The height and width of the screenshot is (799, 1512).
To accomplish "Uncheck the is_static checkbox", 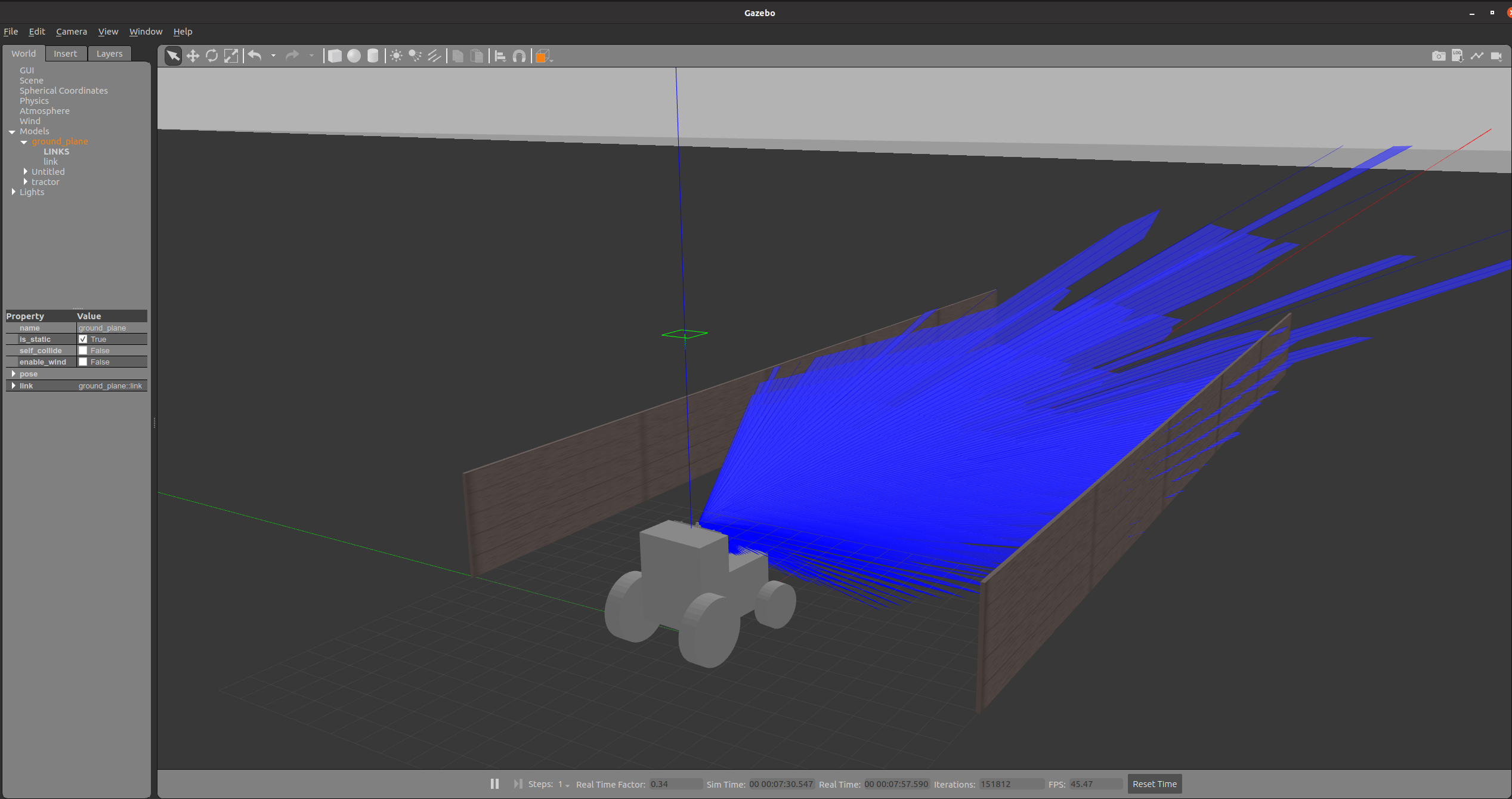I will coord(83,339).
